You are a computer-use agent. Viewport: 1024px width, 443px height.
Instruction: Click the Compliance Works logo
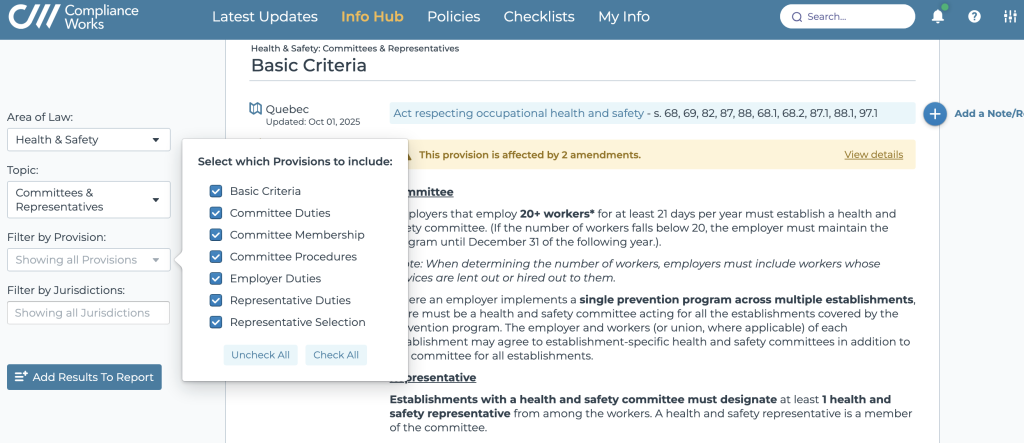(x=70, y=17)
